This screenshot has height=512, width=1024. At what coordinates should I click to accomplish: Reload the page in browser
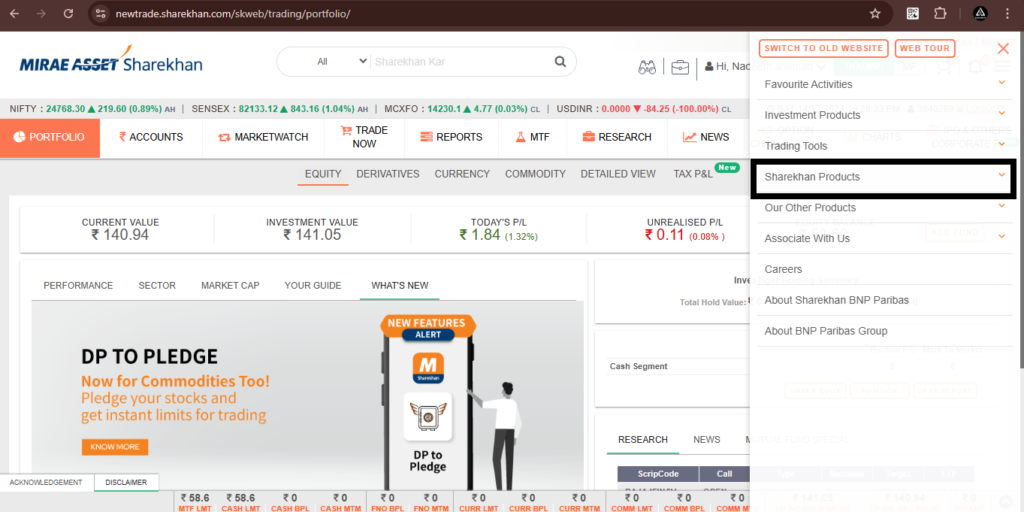pyautogui.click(x=68, y=13)
